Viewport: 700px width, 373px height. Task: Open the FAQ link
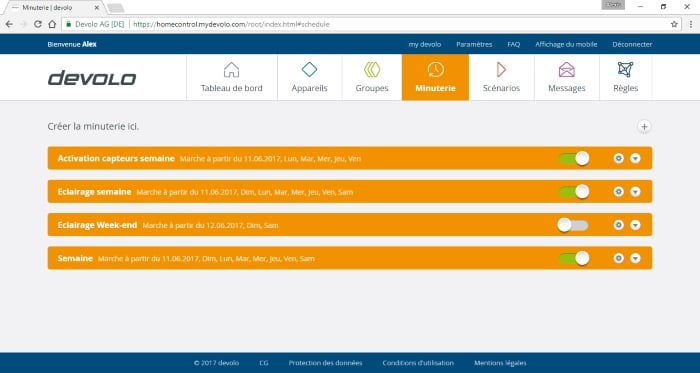pyautogui.click(x=513, y=44)
